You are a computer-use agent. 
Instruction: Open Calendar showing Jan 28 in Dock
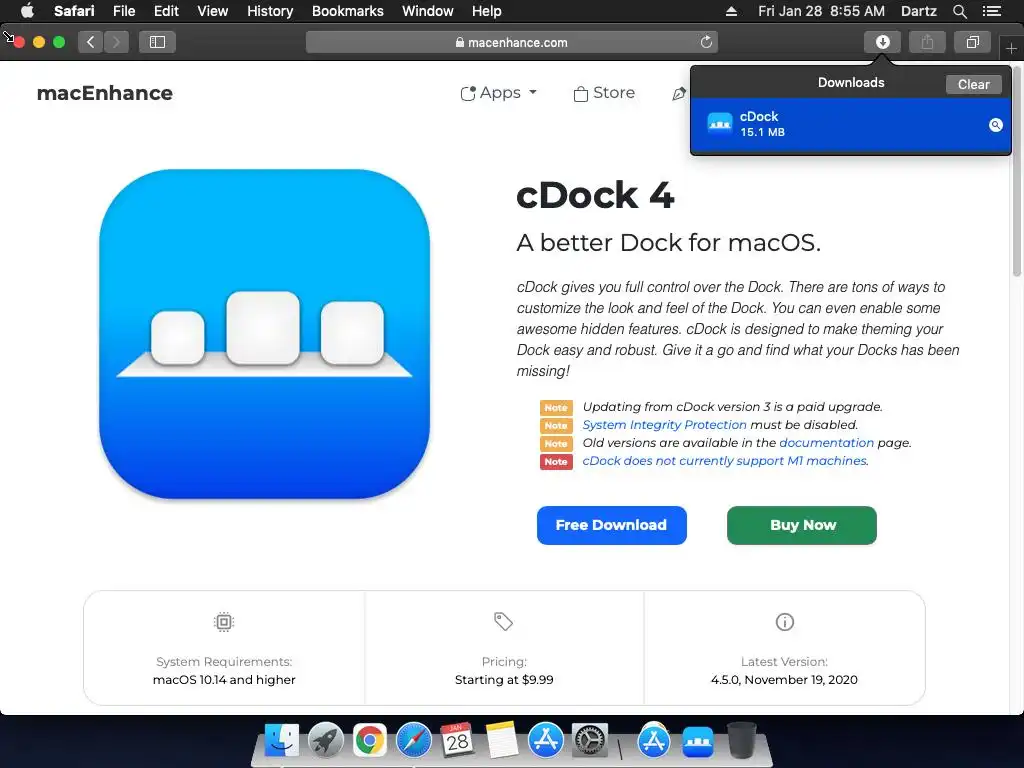tap(457, 741)
